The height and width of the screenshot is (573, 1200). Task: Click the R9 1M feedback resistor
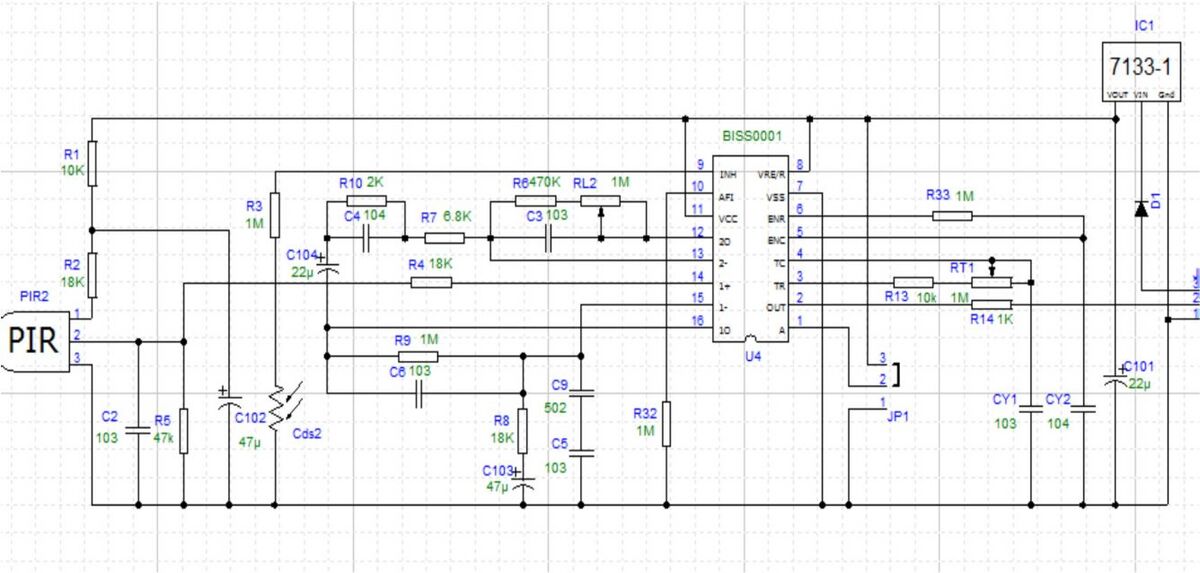pos(417,356)
